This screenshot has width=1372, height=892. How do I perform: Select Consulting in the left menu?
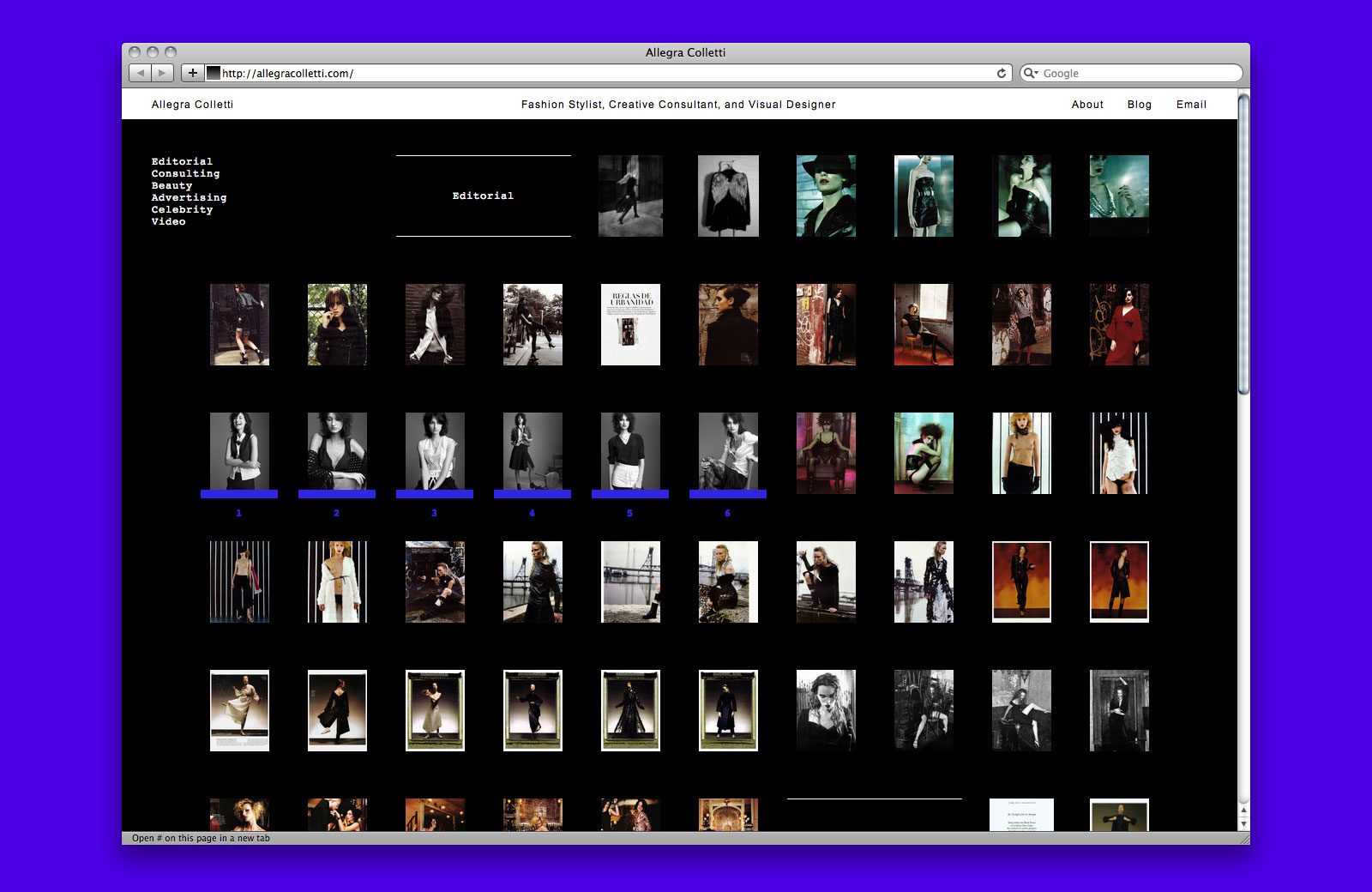tap(185, 173)
